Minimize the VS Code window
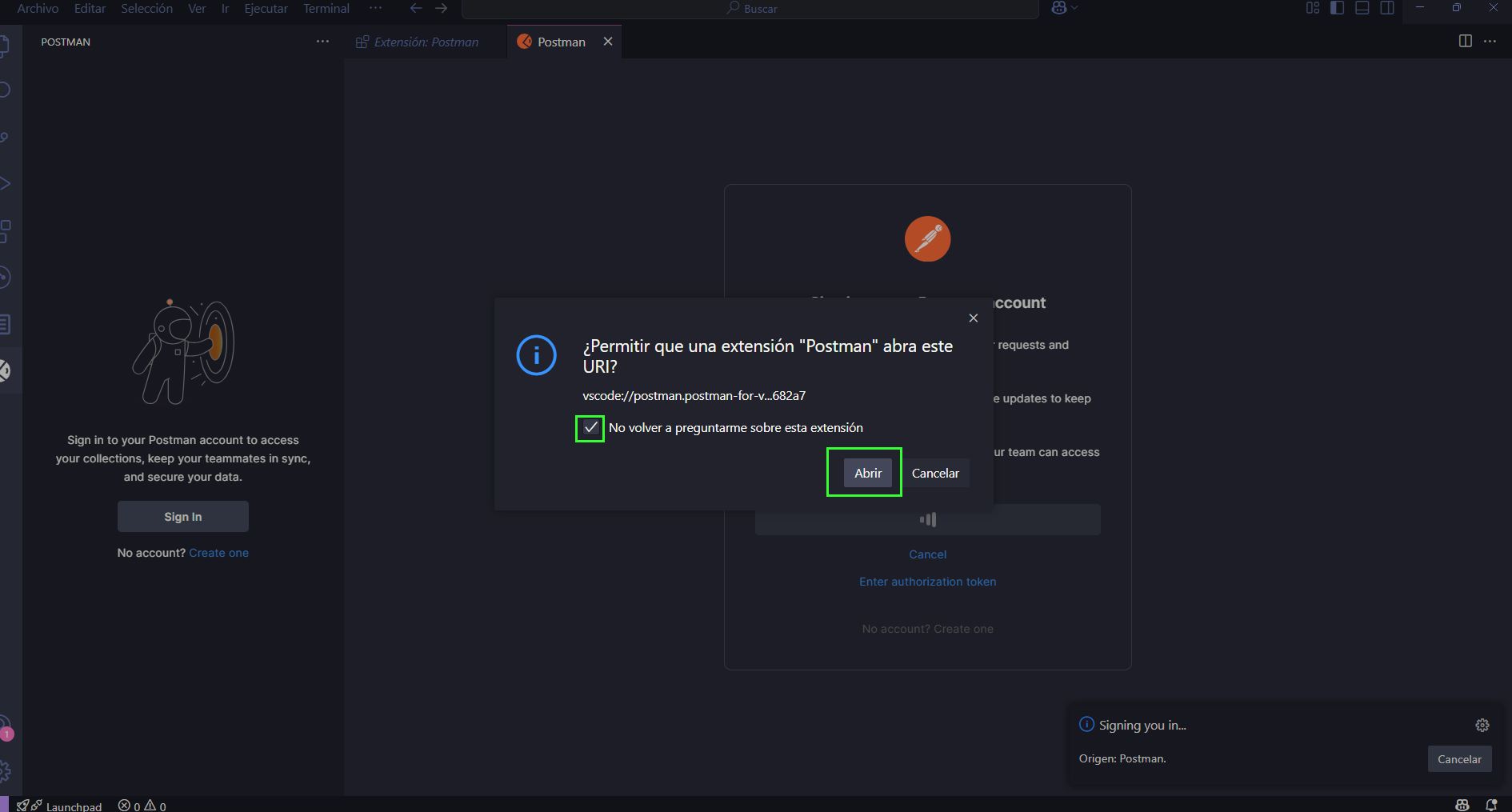Screen dimensions: 1512x812 tap(1420, 8)
